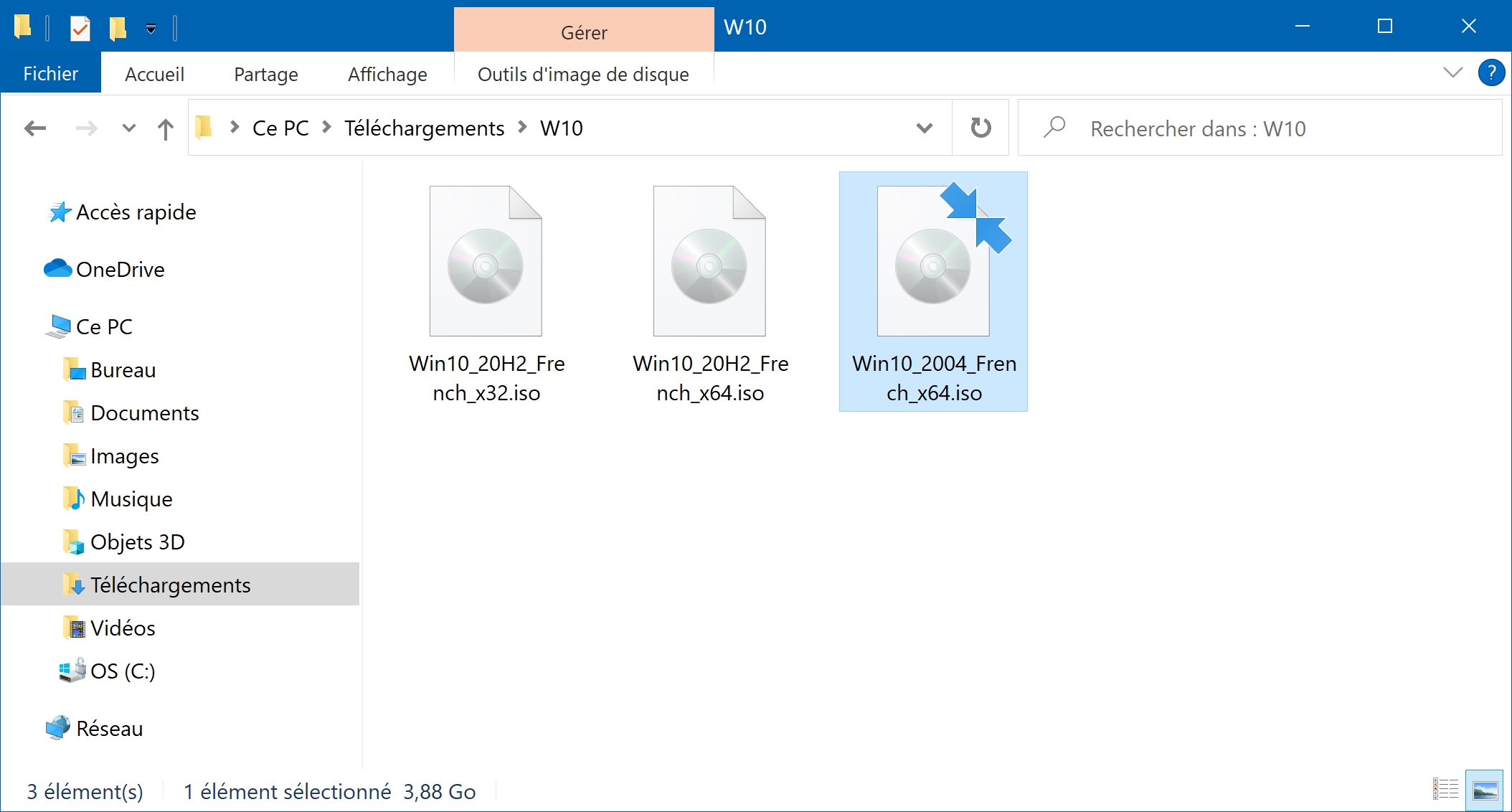Click the New Folder icon in title bar

click(x=118, y=28)
